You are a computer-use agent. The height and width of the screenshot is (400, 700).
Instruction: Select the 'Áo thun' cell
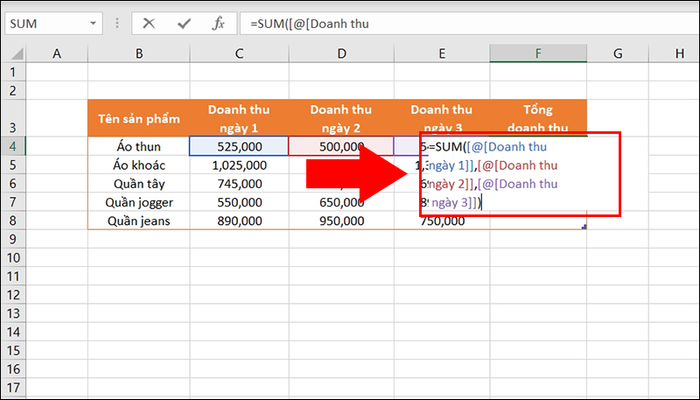tap(139, 146)
